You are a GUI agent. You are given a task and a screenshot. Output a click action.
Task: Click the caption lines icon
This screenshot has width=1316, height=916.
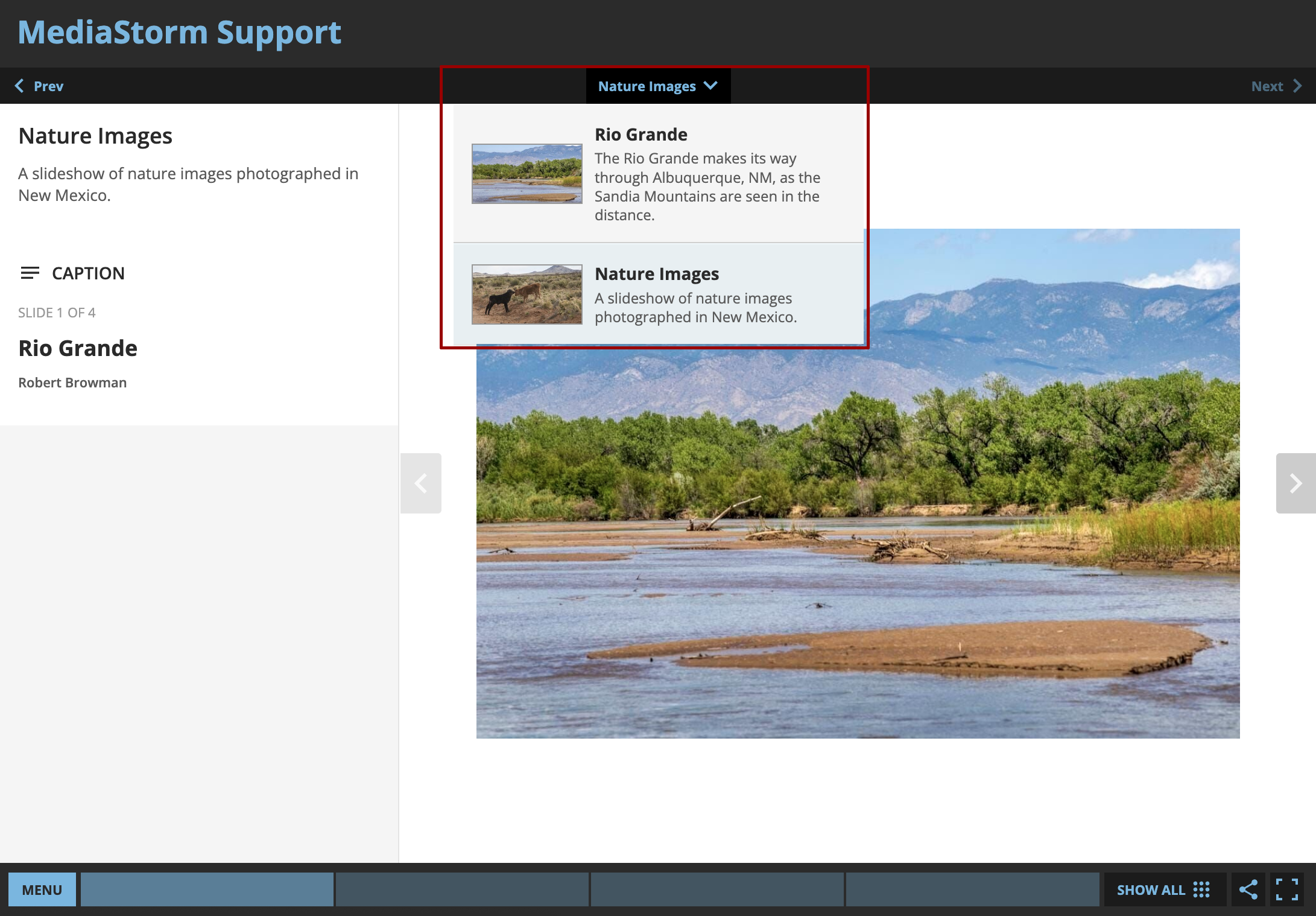30,273
